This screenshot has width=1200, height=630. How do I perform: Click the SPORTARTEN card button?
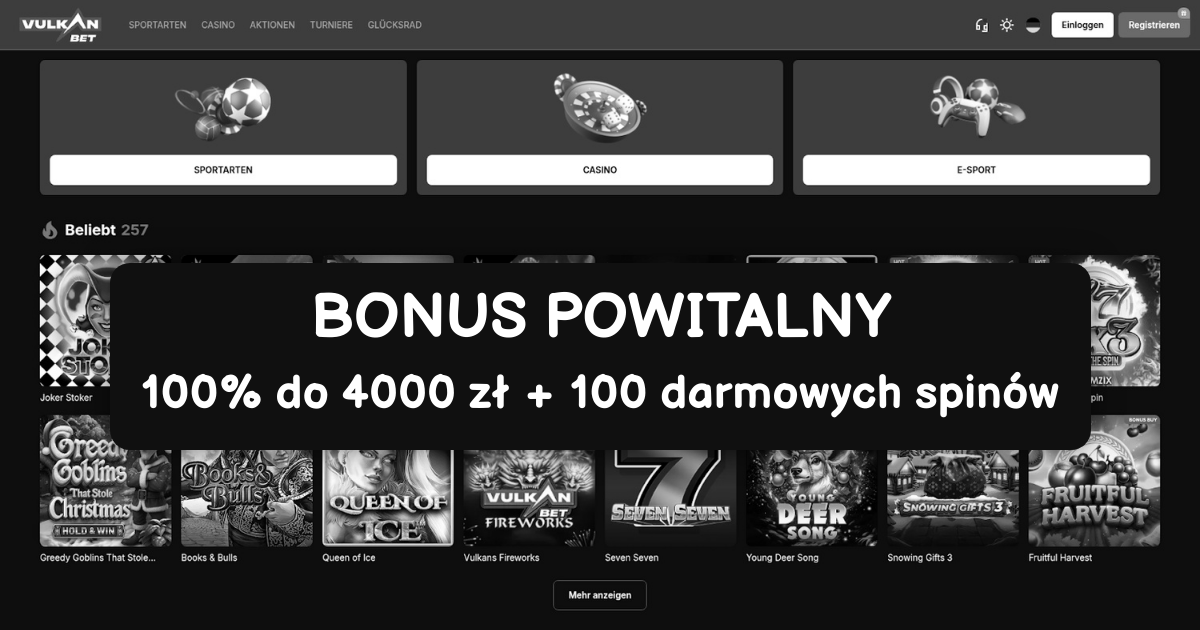tap(223, 170)
